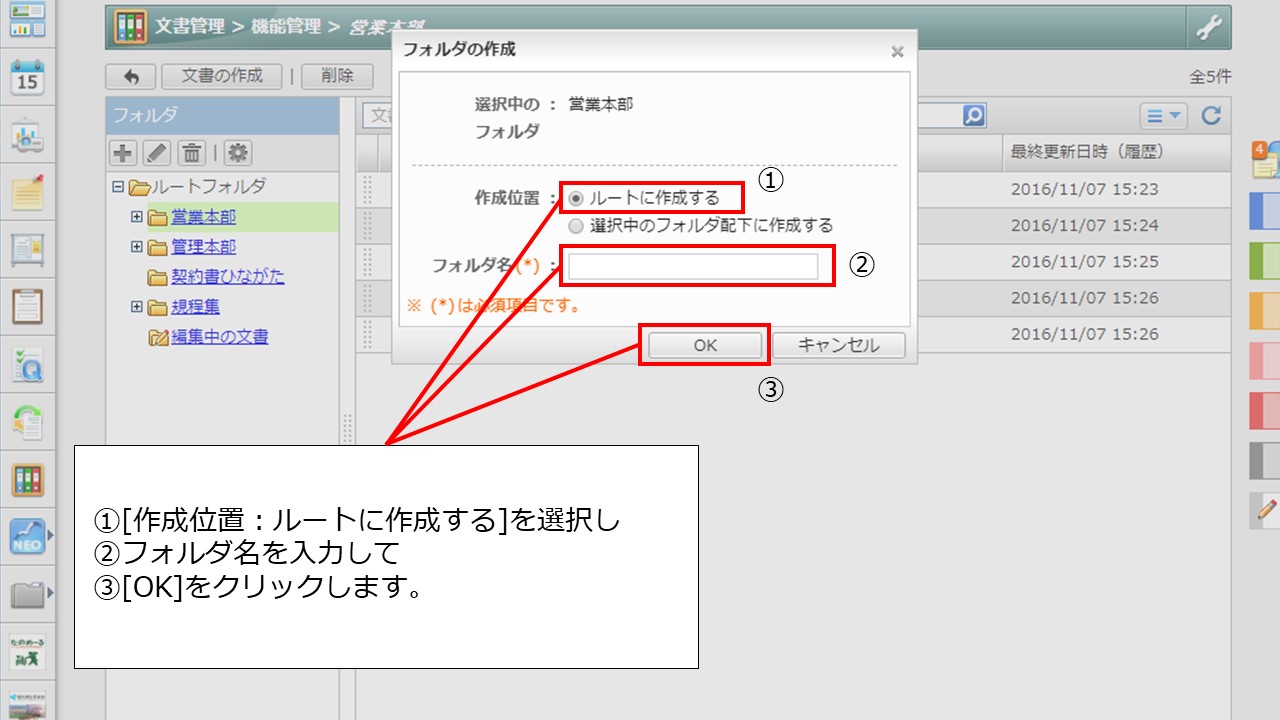Image resolution: width=1280 pixels, height=720 pixels.
Task: Click キャンセル in the folder creation dialog
Action: point(839,345)
